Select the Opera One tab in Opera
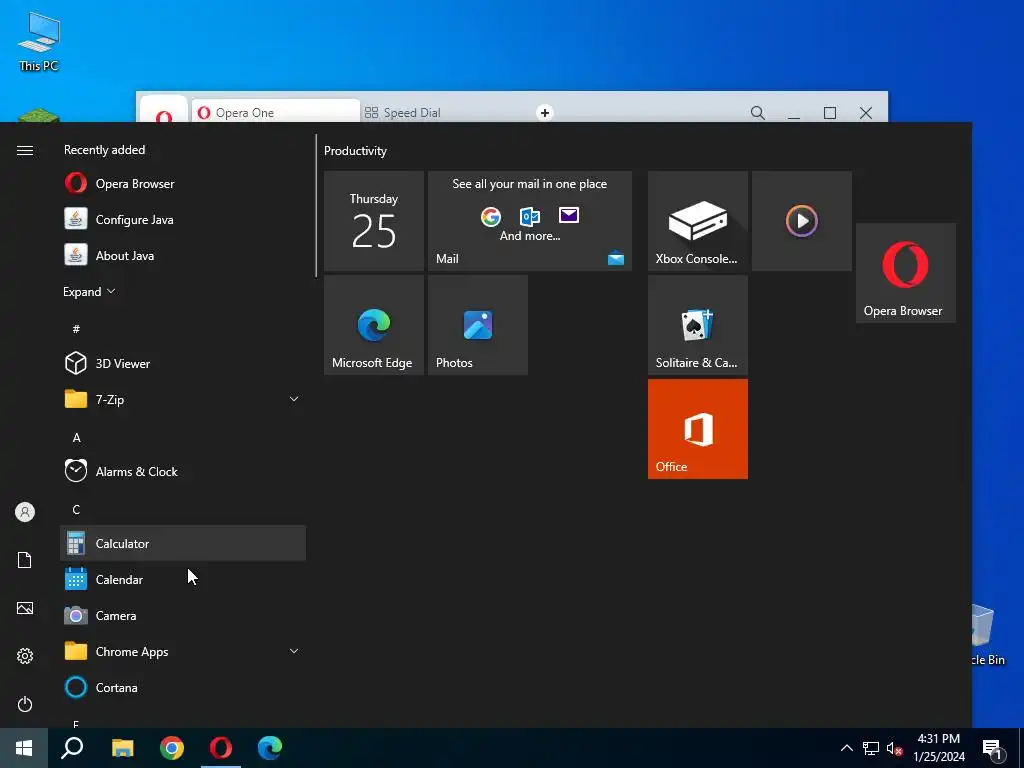 click(274, 112)
